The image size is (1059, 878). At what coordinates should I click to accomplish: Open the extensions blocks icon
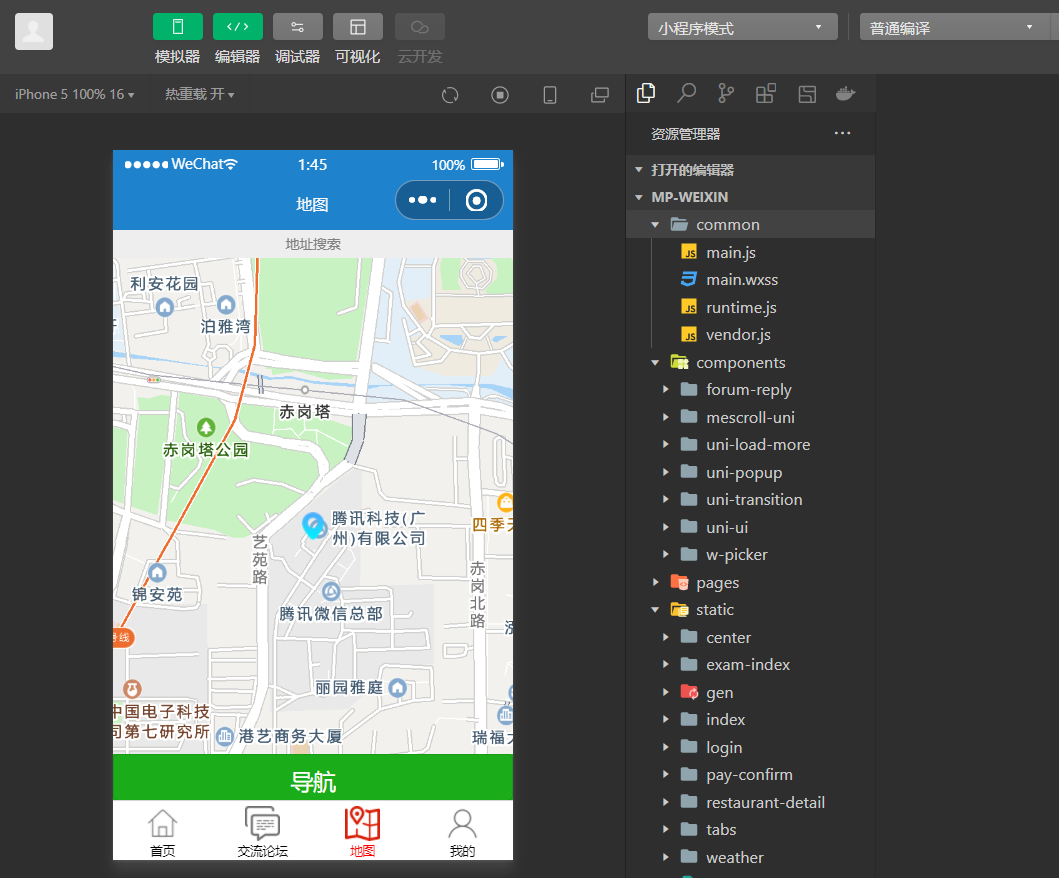coord(766,93)
